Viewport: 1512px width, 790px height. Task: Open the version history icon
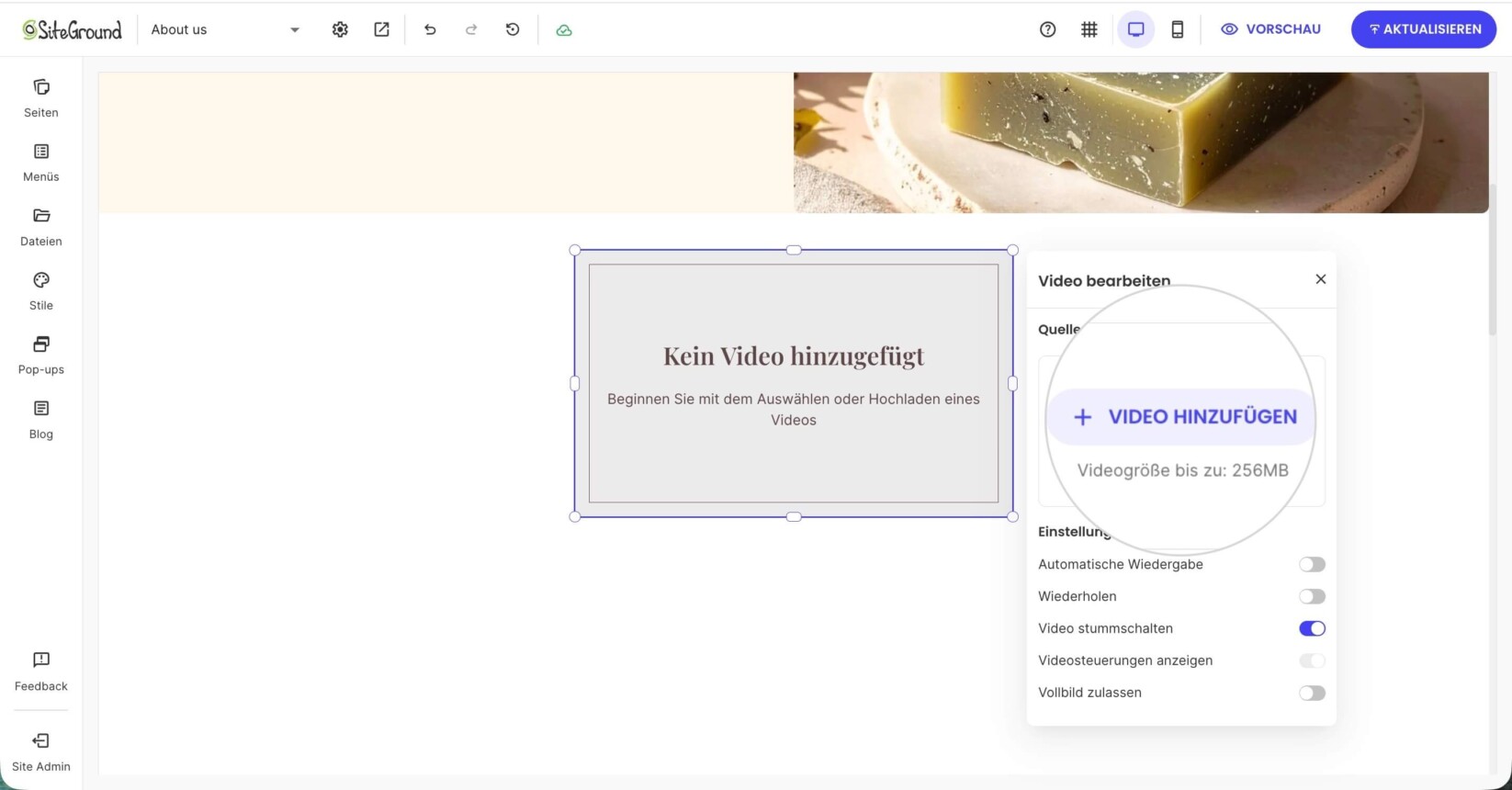click(513, 29)
